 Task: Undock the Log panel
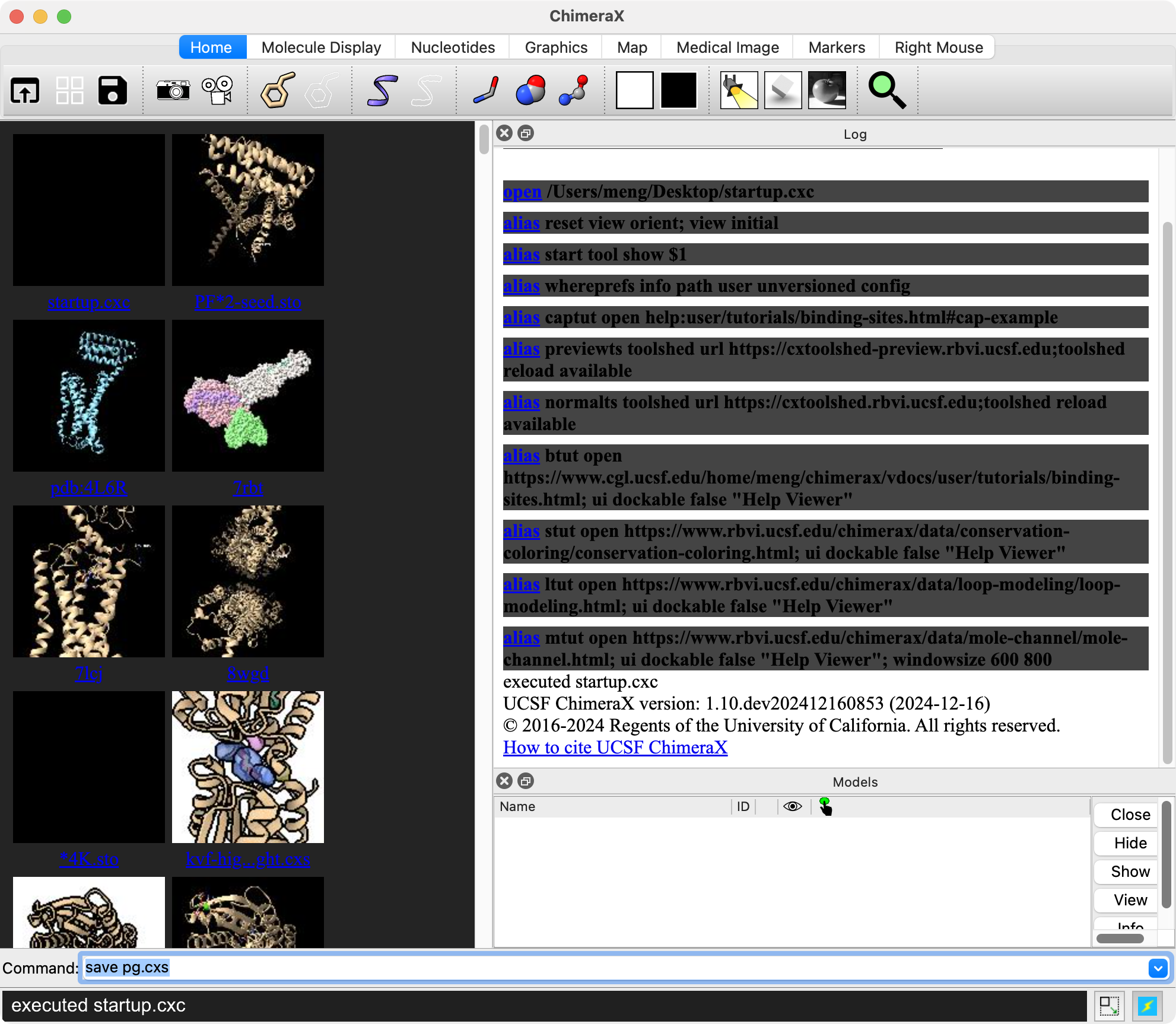[526, 133]
